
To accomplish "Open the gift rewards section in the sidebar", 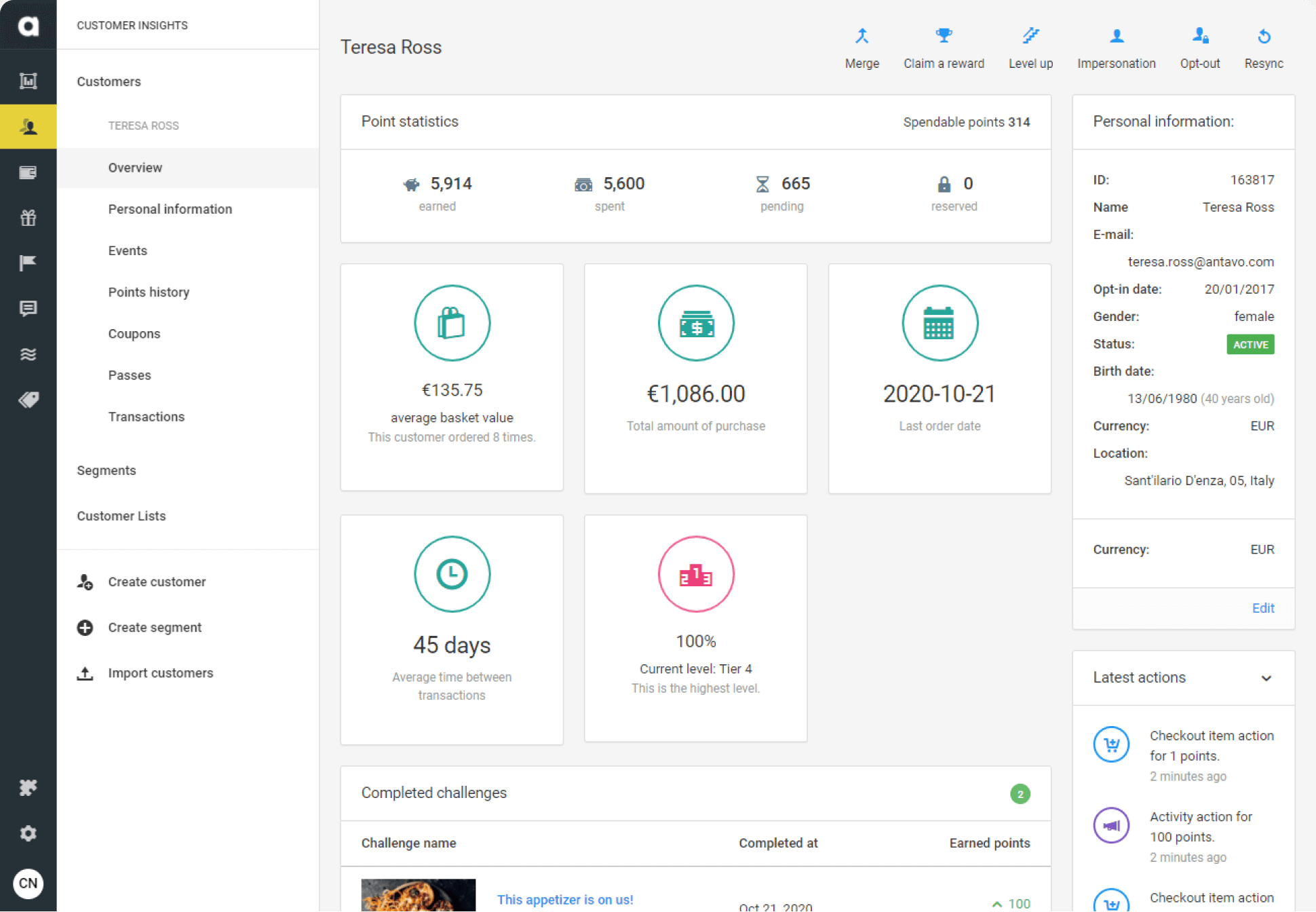I will (28, 218).
